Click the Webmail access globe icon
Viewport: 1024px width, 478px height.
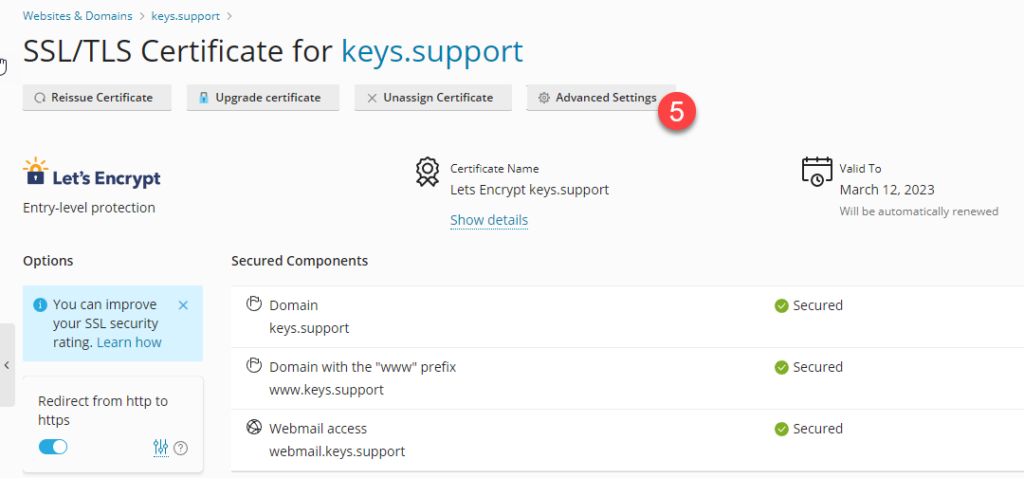(x=254, y=427)
